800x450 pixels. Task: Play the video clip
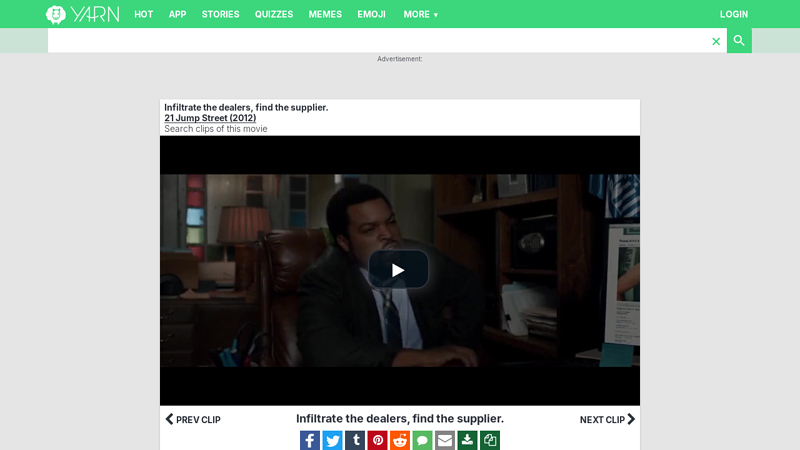click(x=398, y=269)
